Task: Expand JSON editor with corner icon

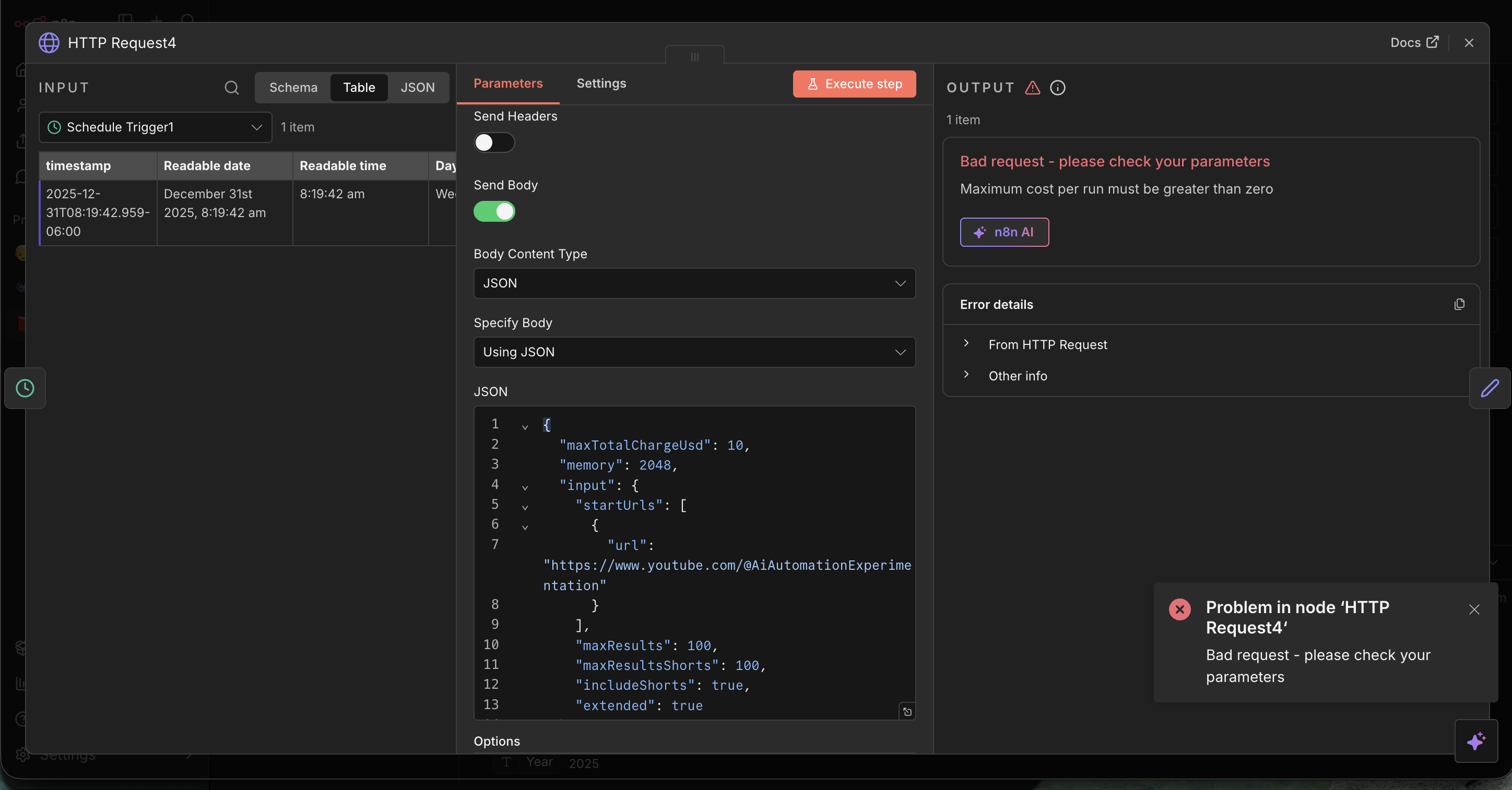Action: point(907,711)
